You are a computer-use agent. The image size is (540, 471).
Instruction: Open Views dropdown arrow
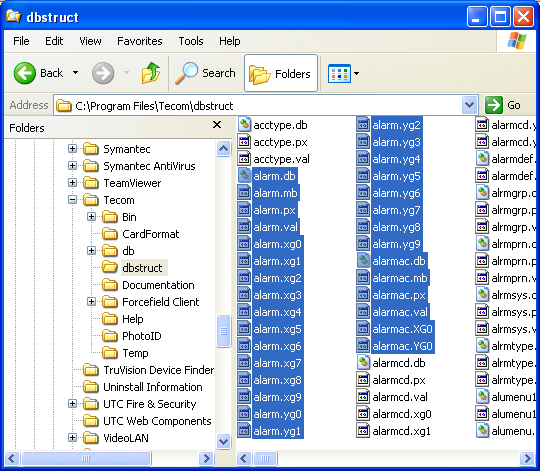click(356, 73)
